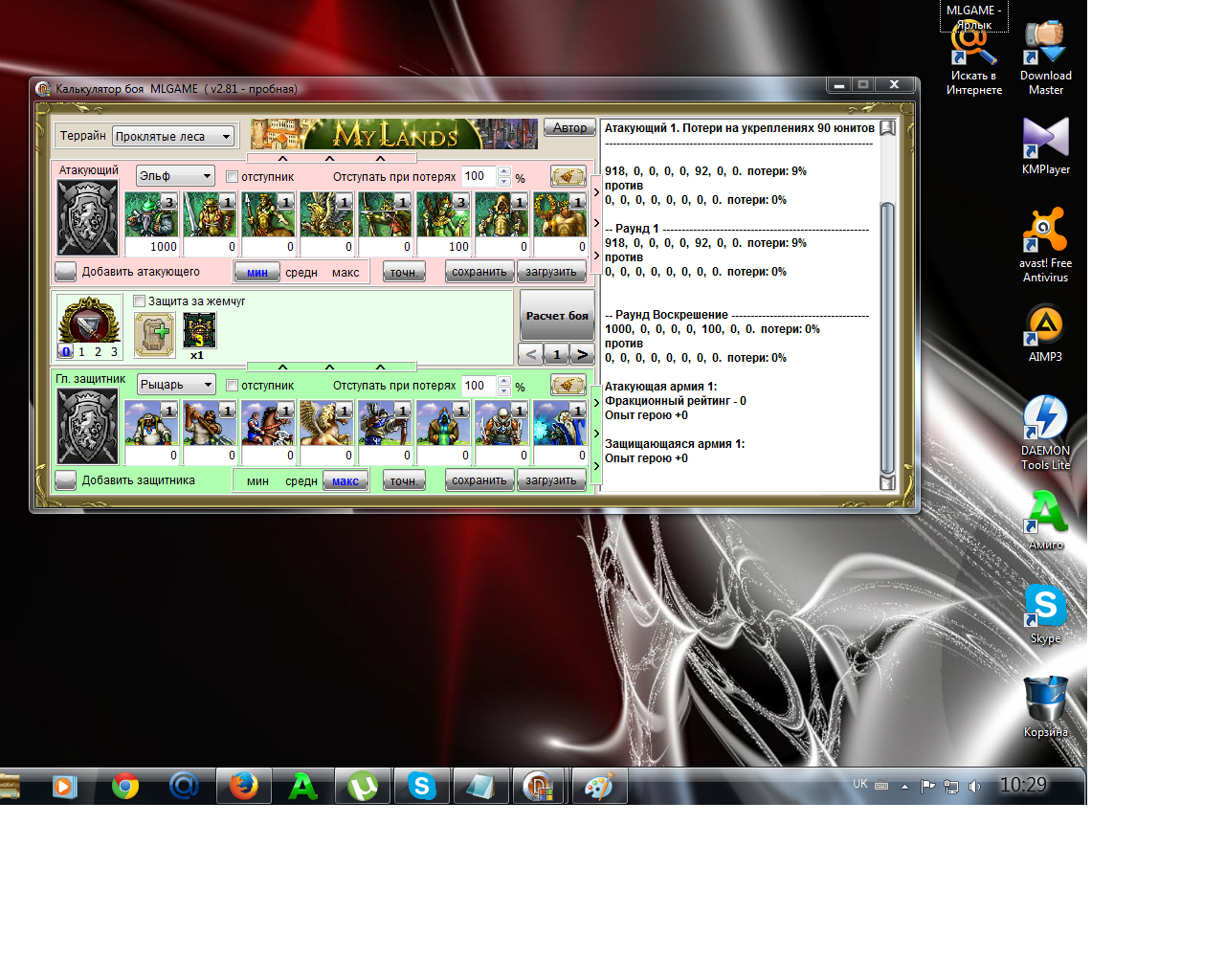Open the Террайн 'Проклятые леса' dropdown
Viewport: 1225px width, 980px height.
point(173,137)
